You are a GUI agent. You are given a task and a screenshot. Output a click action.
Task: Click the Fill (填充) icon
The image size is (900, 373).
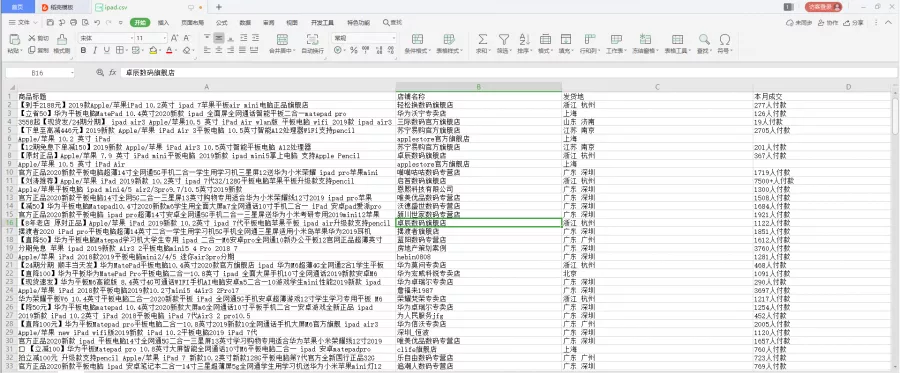565,39
